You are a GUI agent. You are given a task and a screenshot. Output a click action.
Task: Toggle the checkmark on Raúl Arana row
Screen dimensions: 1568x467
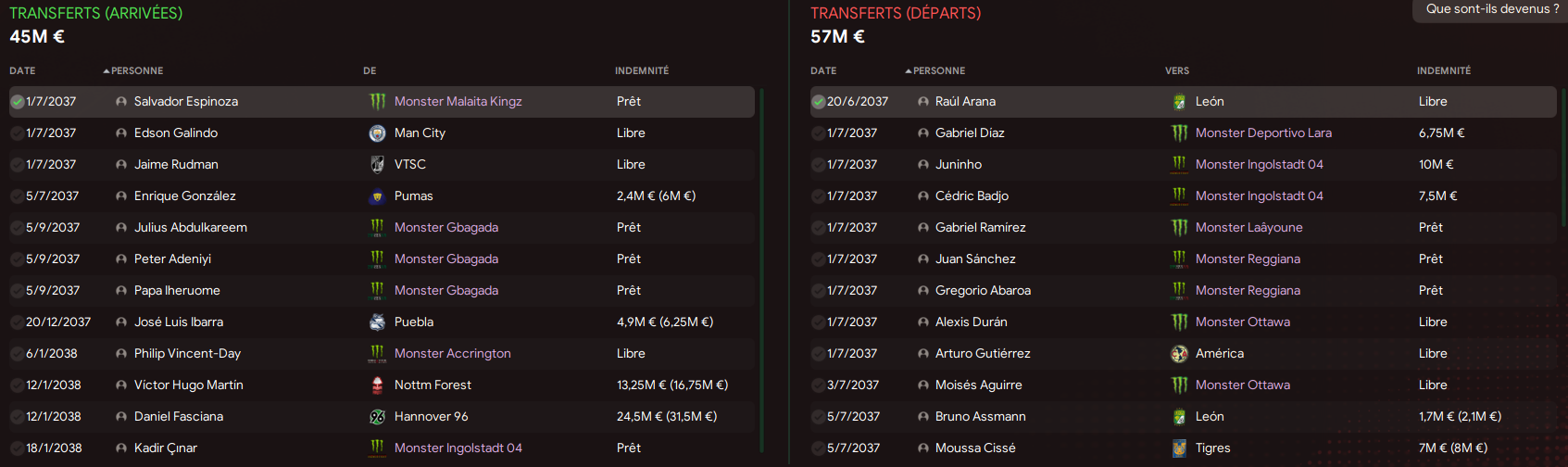click(818, 102)
